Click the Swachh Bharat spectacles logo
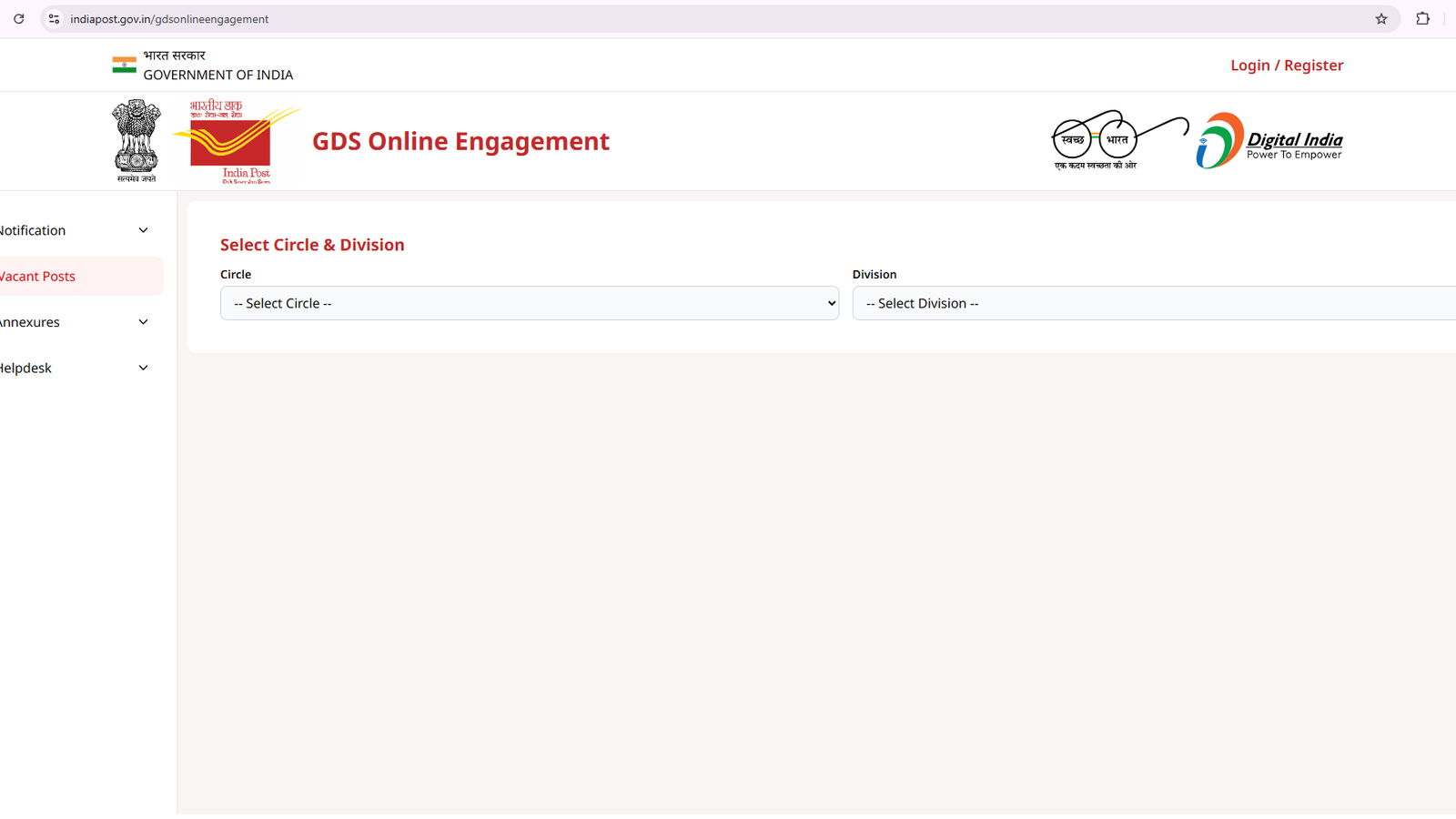This screenshot has width=1456, height=819. tap(1119, 140)
